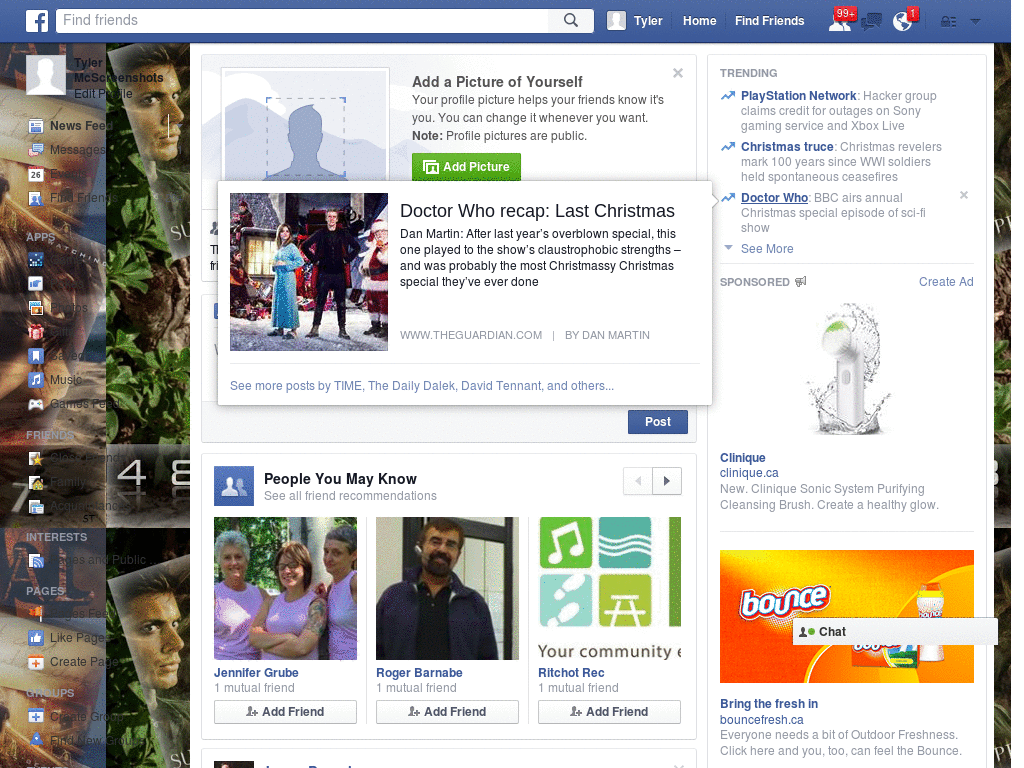The image size is (1024, 768).
Task: Click See all friend recommendations
Action: click(x=350, y=496)
